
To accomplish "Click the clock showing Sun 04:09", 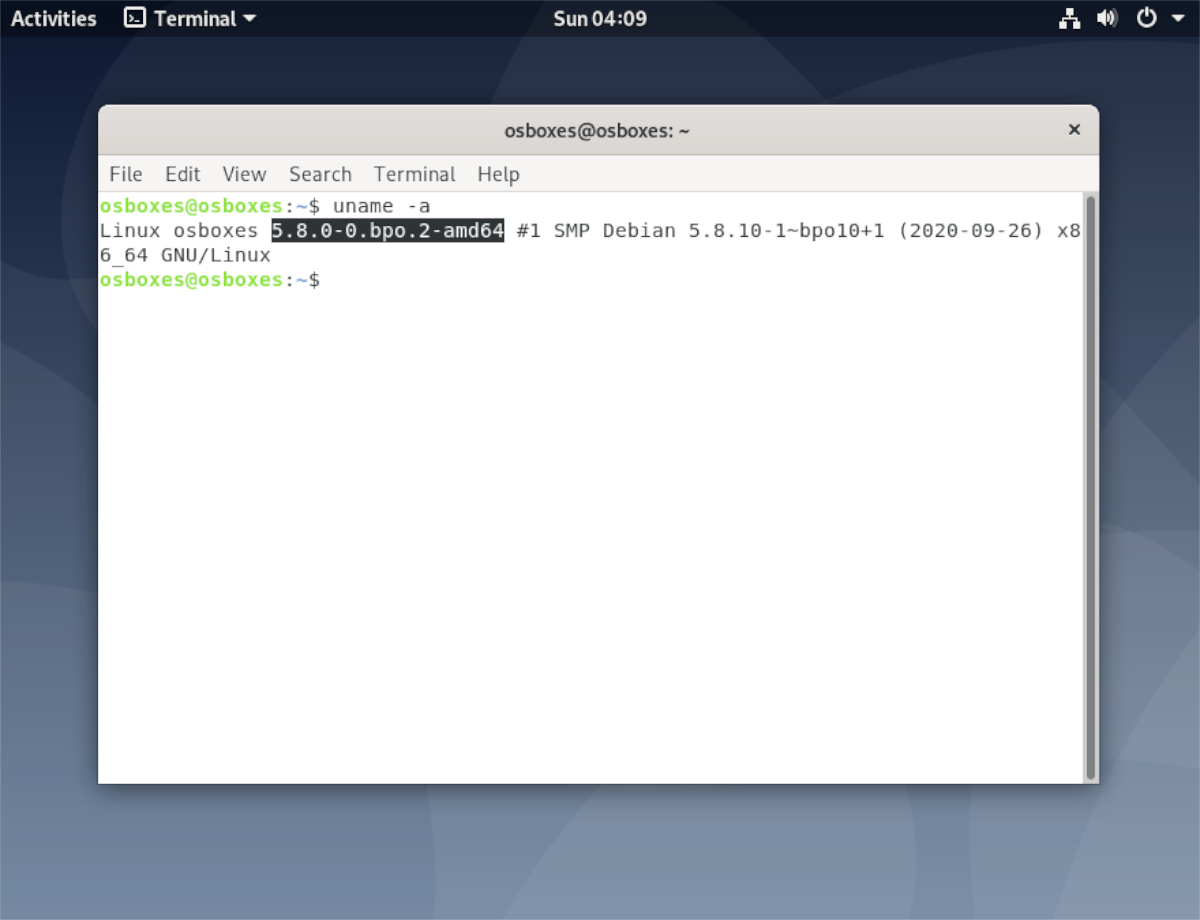I will click(599, 17).
